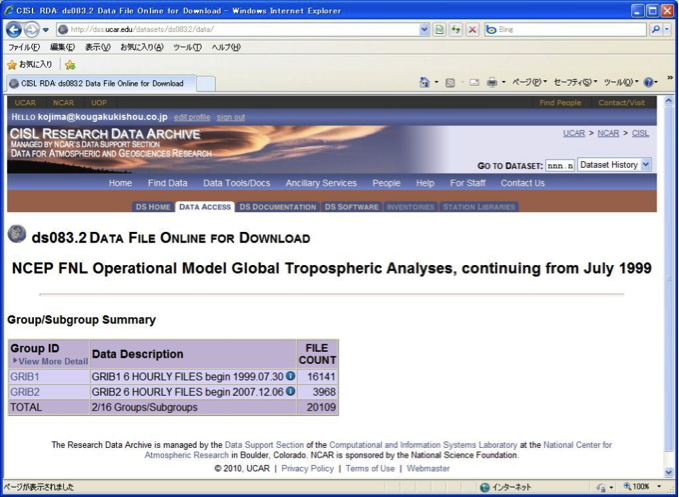Open the ヘルプ(H) menu
Image resolution: width=679 pixels, height=497 pixels.
[x=226, y=47]
